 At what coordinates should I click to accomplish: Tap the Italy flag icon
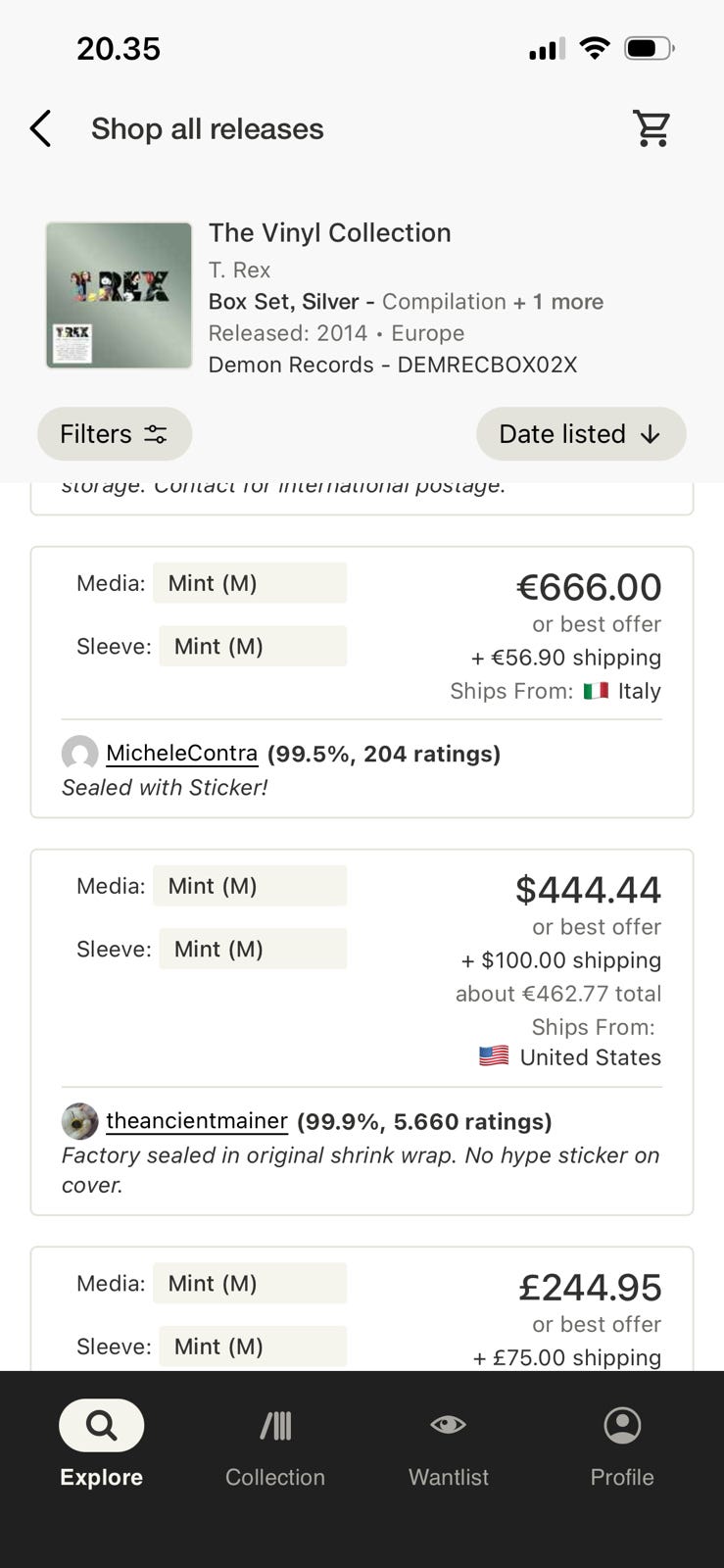(x=596, y=691)
